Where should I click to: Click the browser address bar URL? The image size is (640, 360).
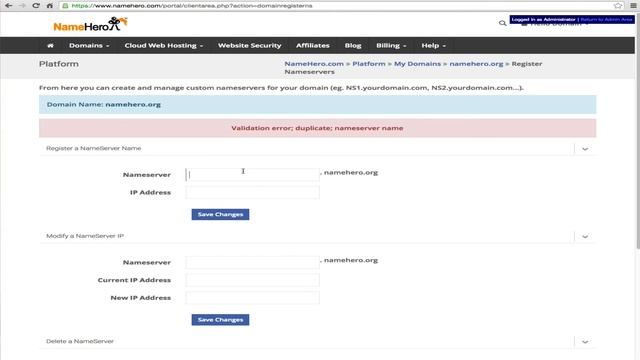click(192, 6)
